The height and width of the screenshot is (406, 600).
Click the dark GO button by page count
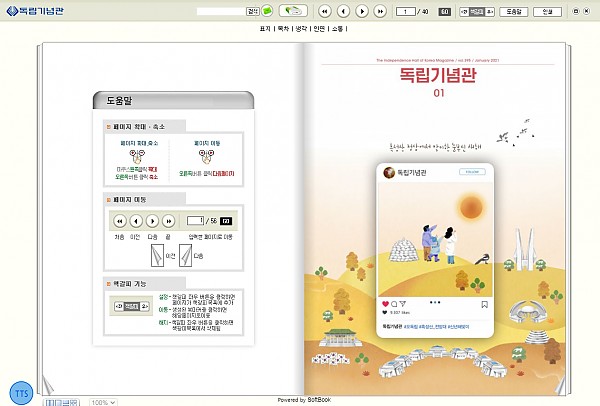pyautogui.click(x=444, y=11)
